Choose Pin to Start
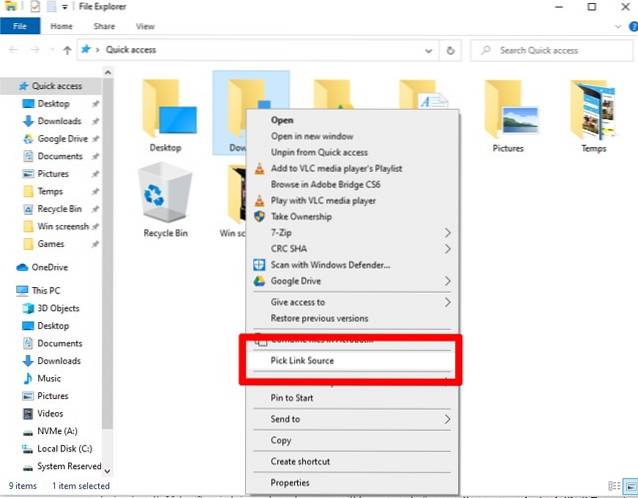 pyautogui.click(x=352, y=398)
